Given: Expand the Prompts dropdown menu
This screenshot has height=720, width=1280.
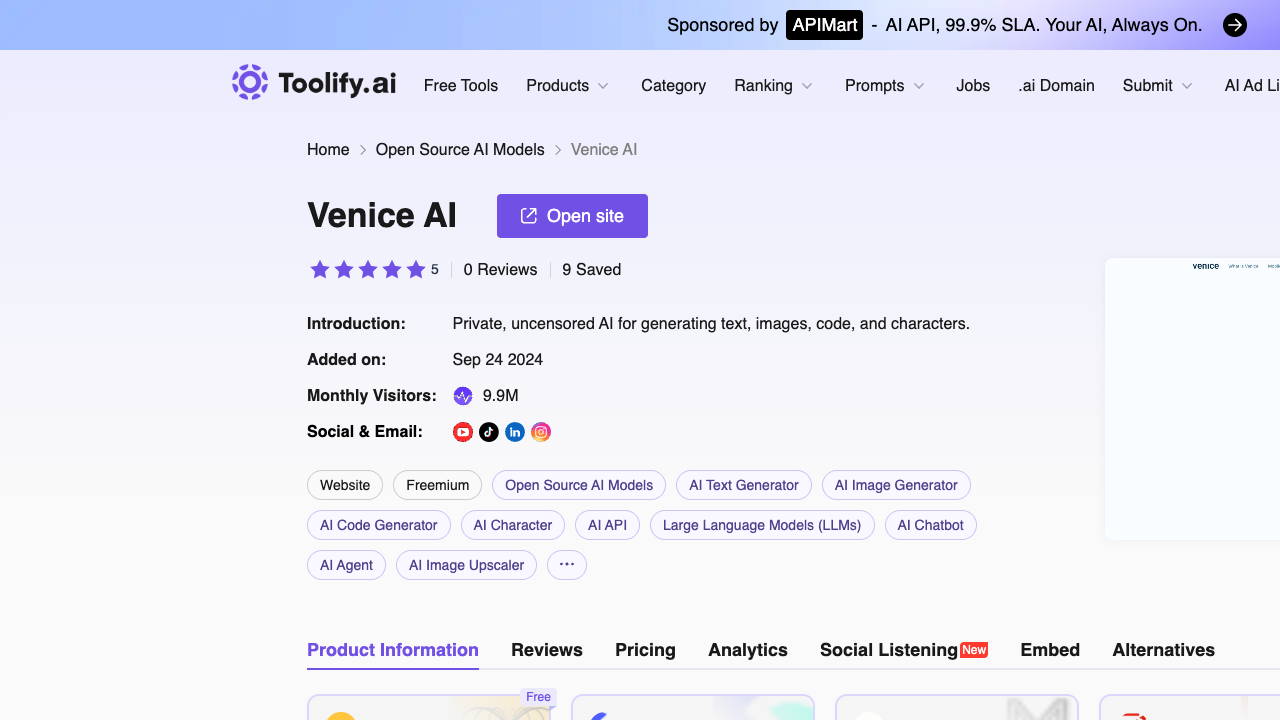Looking at the screenshot, I should 885,86.
